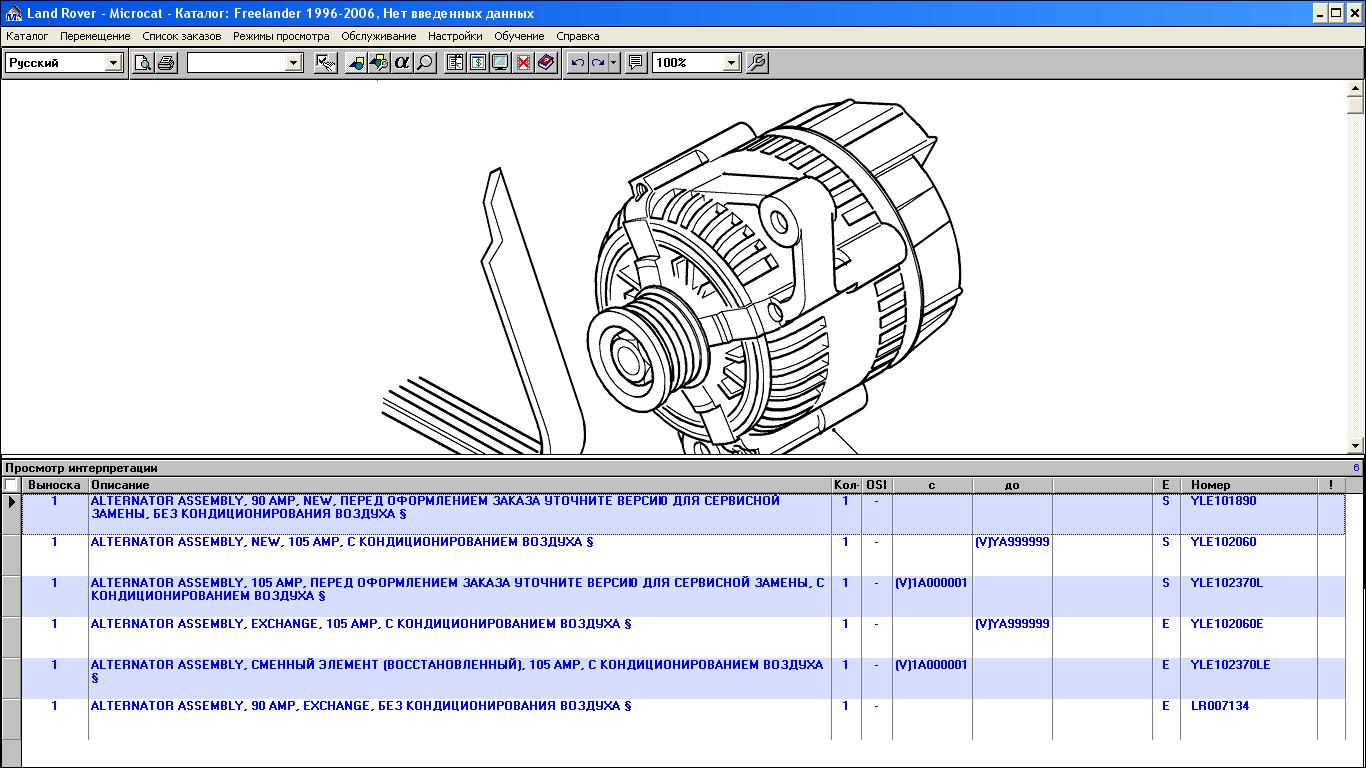This screenshot has width=1366, height=768.
Task: Click the checkbox-with-hand selection icon
Action: click(326, 63)
